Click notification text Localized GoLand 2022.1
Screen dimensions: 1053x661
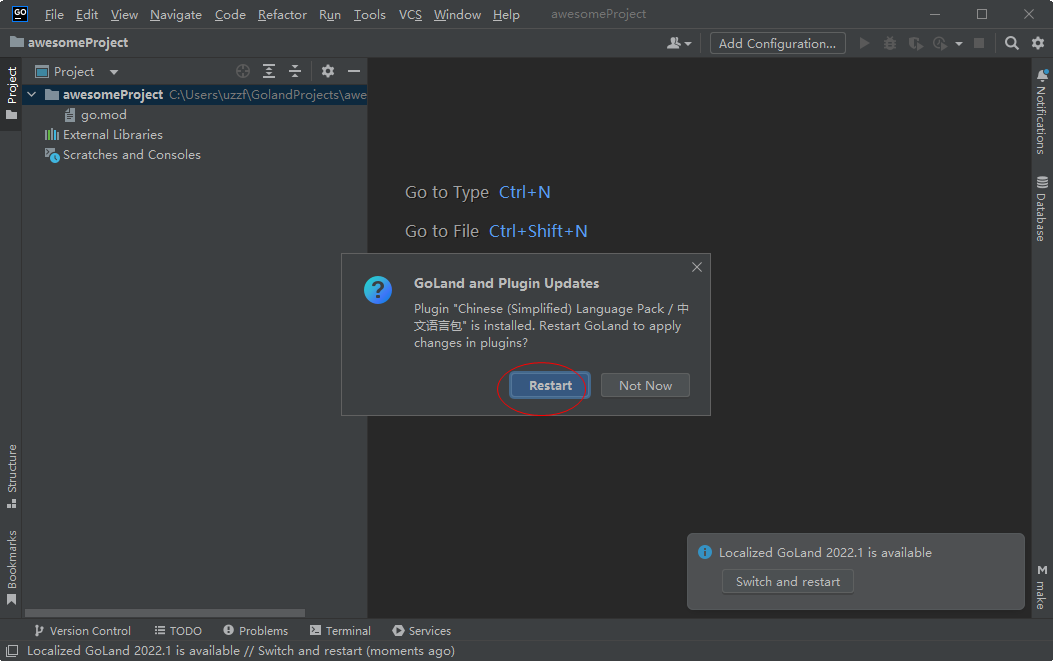[825, 553]
